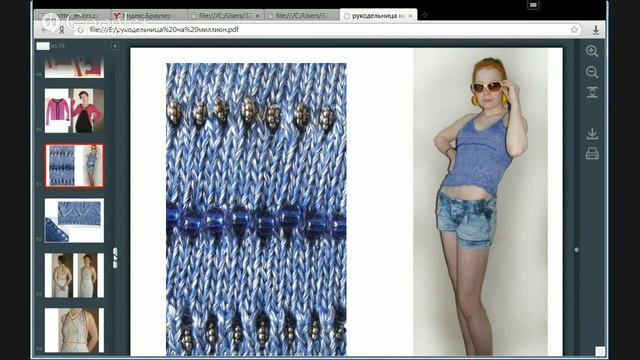Fit PDF page to width
Viewport: 640px width, 360px height.
pos(592,92)
